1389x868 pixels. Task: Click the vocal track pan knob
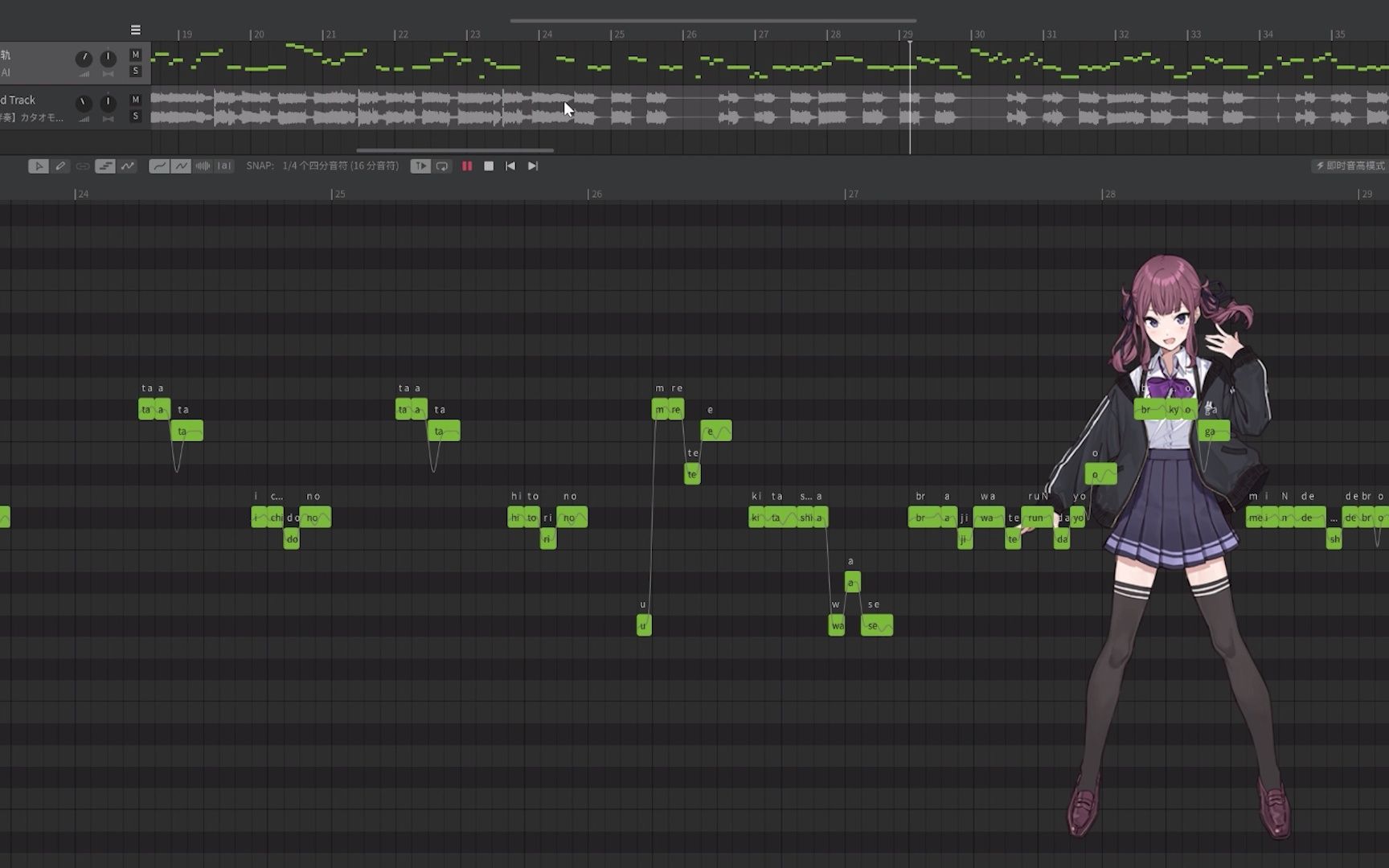[108, 59]
